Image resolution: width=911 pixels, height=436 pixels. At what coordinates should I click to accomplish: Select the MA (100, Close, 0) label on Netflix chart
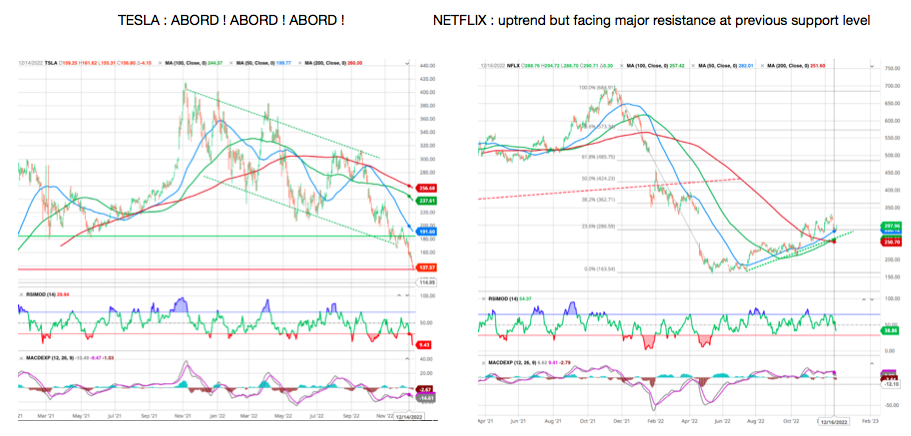tap(647, 66)
